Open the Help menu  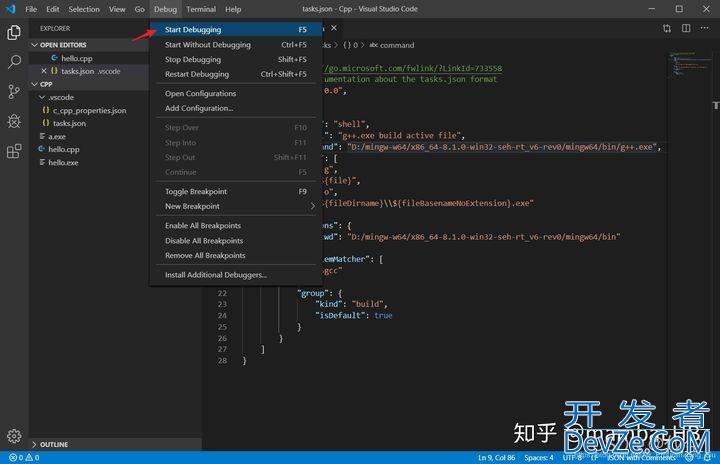coord(233,9)
